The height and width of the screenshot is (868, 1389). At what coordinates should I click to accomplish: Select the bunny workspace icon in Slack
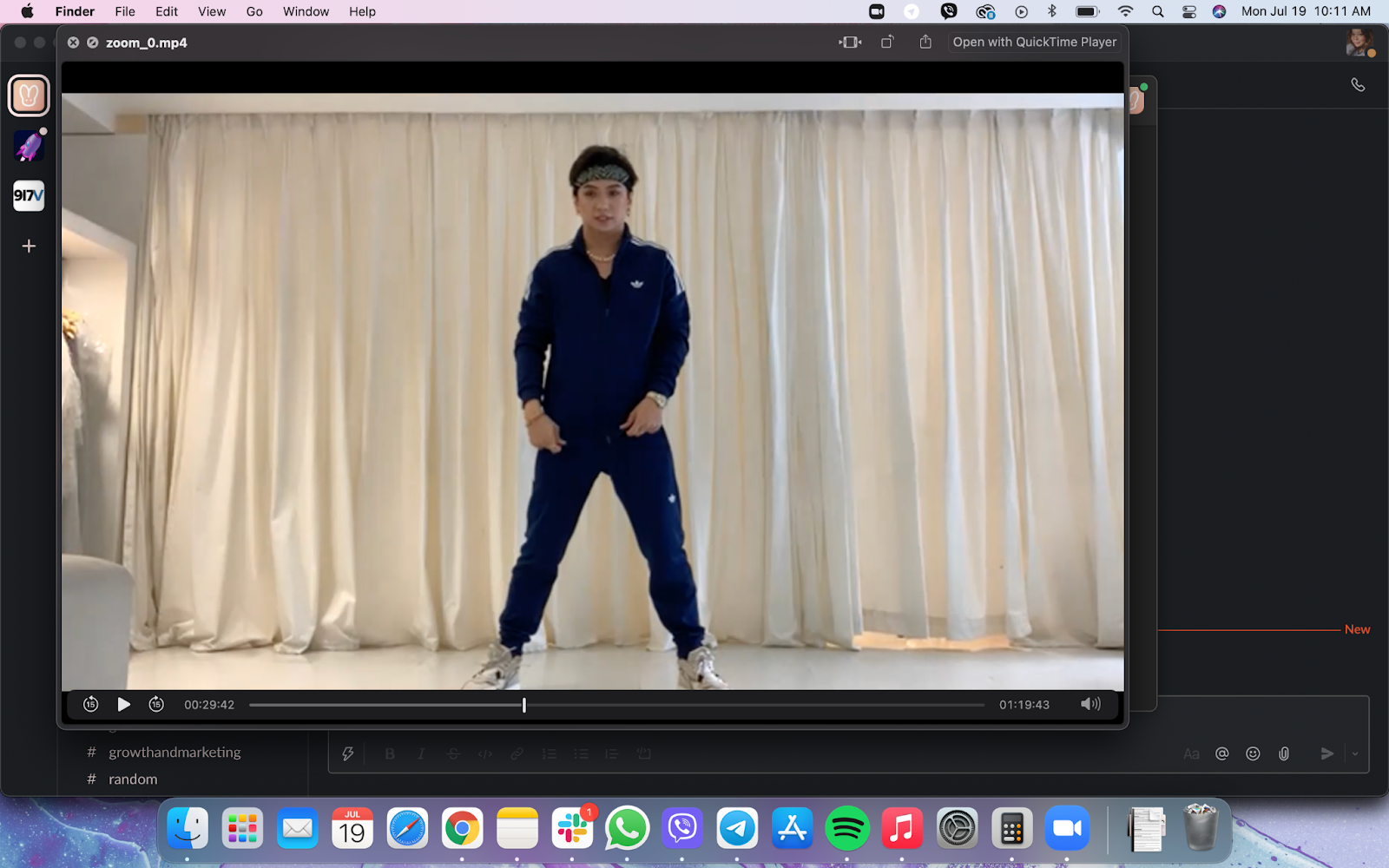[29, 95]
